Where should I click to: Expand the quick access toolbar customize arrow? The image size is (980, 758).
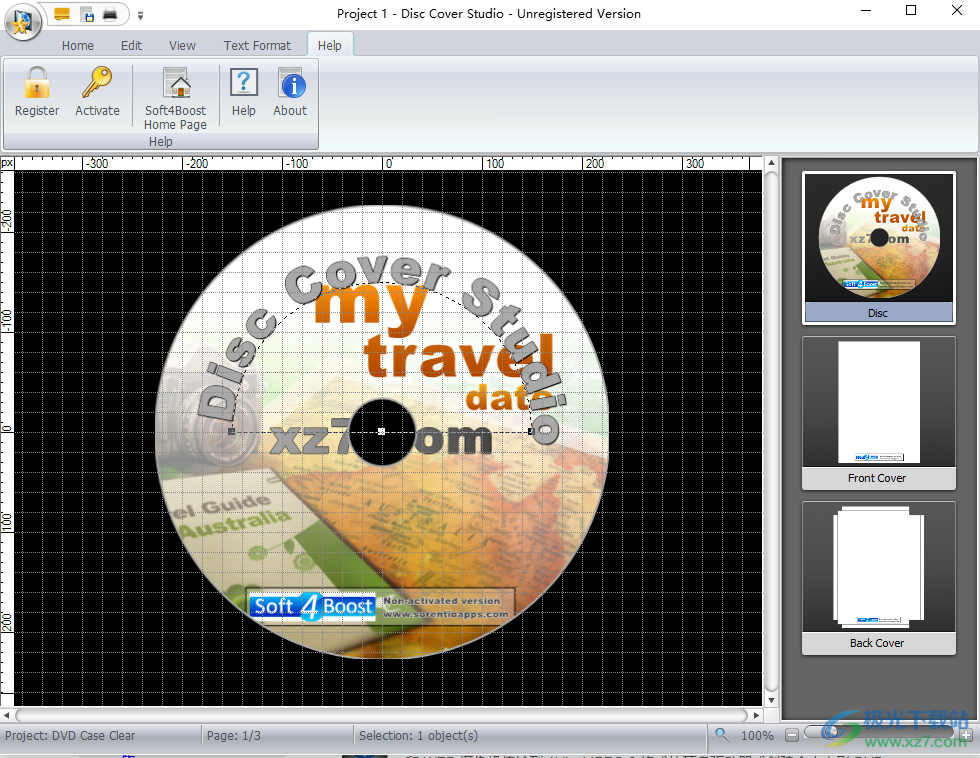pyautogui.click(x=141, y=16)
